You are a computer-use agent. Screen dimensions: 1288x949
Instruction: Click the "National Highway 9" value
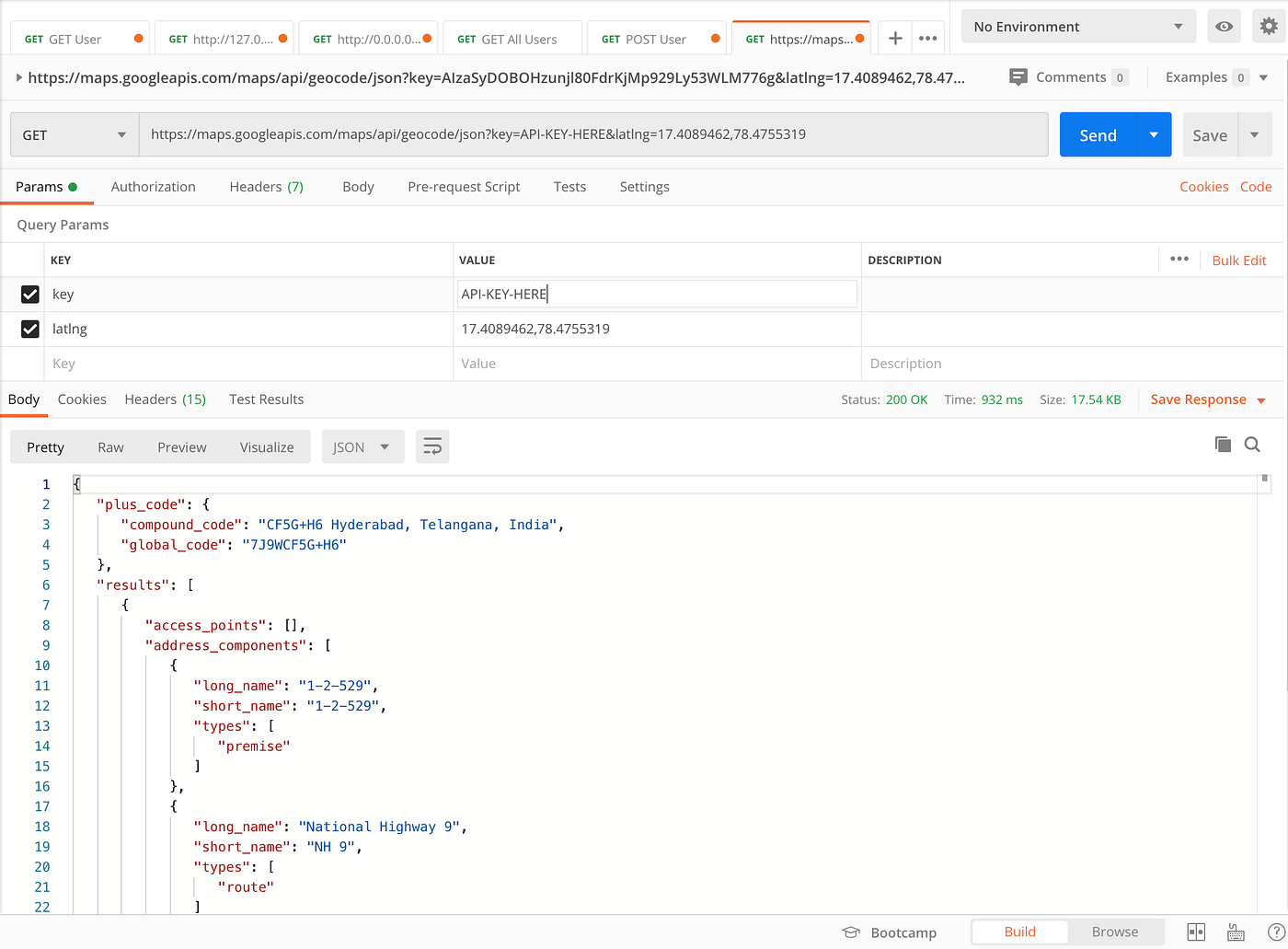(x=379, y=827)
